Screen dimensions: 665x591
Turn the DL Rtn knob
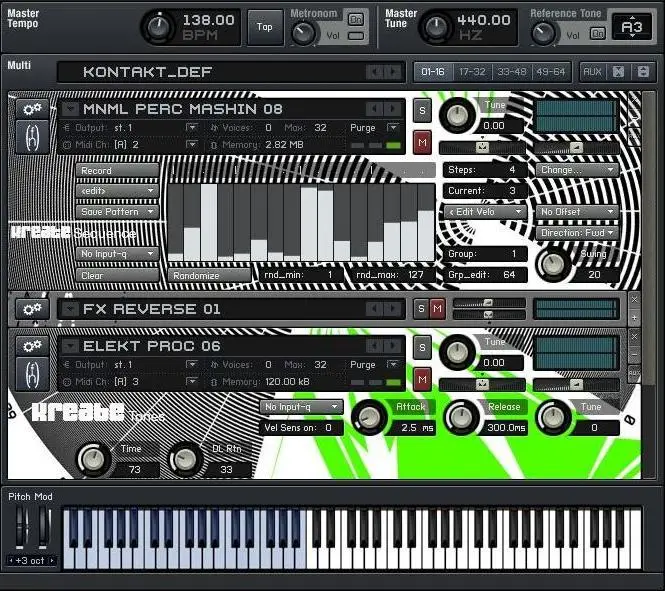pyautogui.click(x=185, y=460)
